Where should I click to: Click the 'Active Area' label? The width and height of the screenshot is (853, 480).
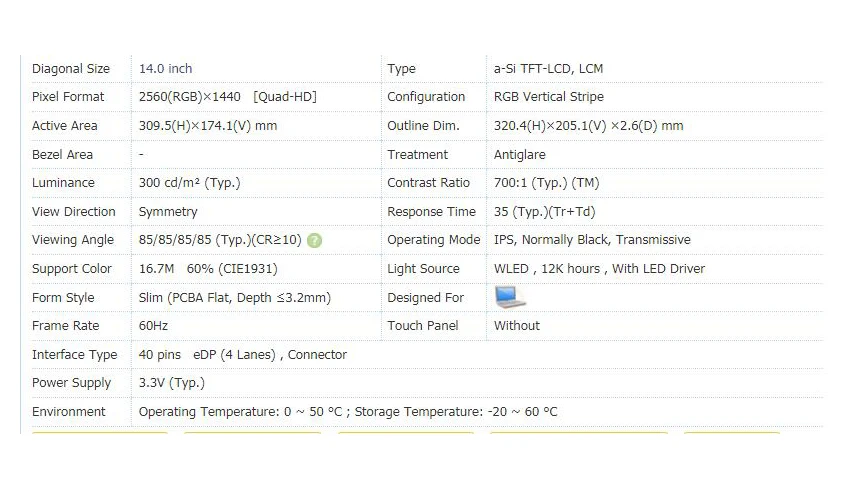tap(65, 126)
